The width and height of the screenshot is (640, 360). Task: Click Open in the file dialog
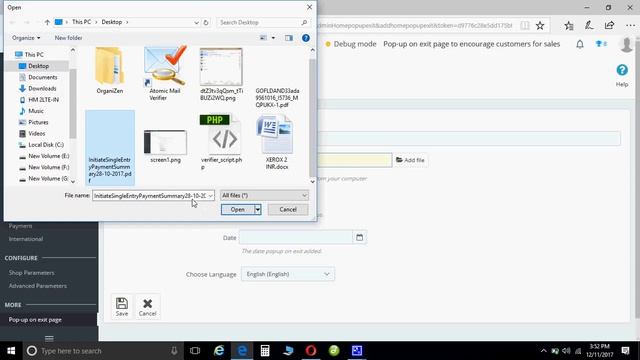click(x=238, y=209)
